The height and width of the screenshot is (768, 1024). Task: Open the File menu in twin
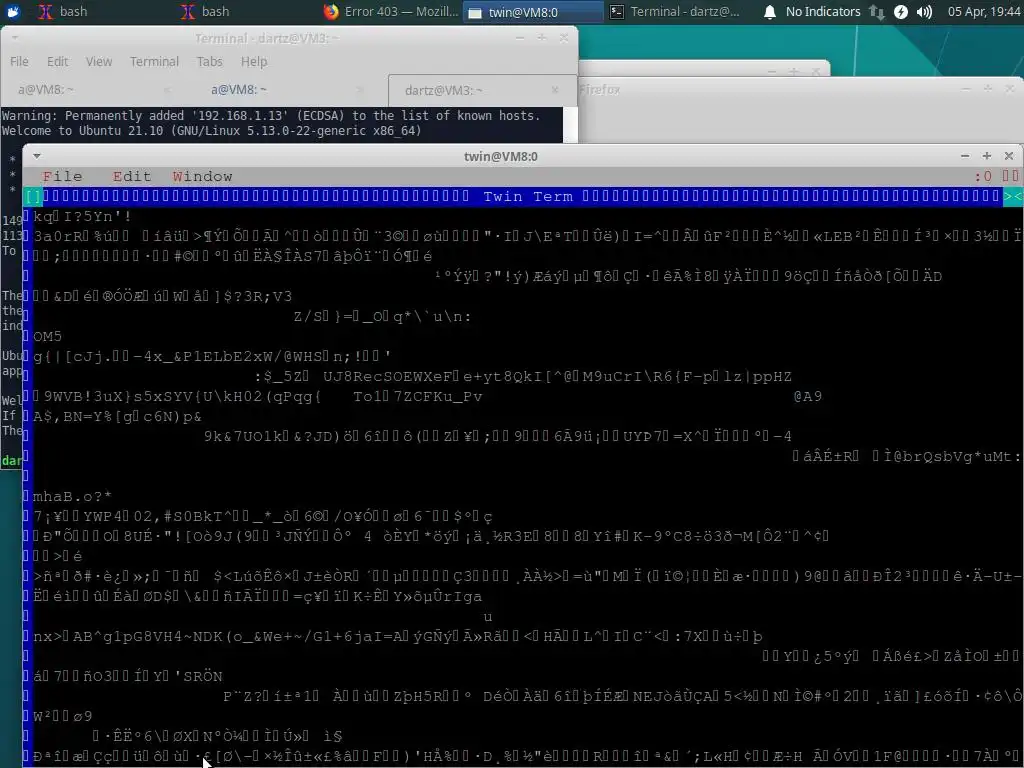pyautogui.click(x=63, y=176)
